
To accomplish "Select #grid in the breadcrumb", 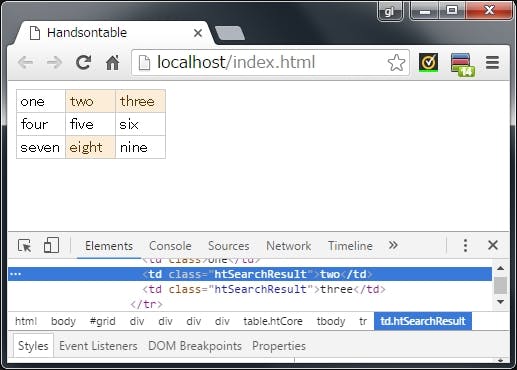I will pos(103,321).
